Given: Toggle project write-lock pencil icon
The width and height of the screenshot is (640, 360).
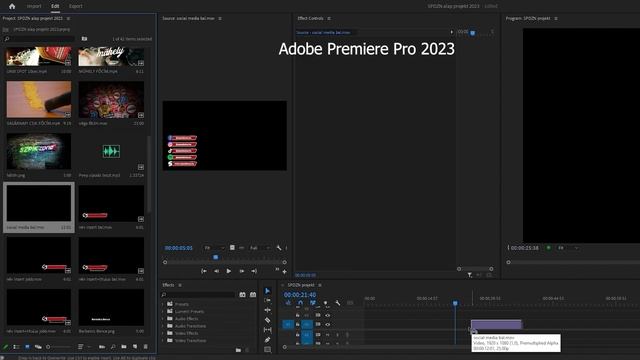Looking at the screenshot, I should [x=6, y=347].
